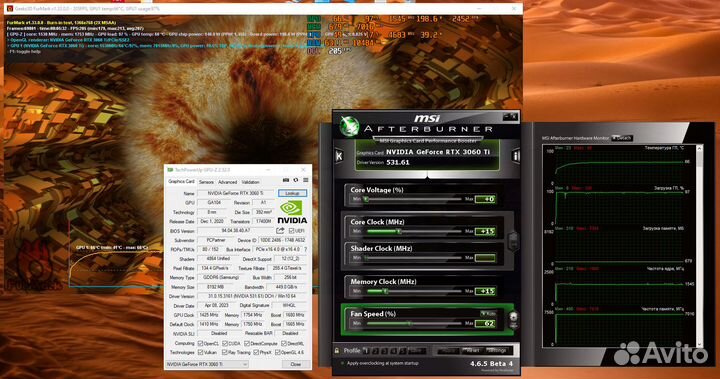Click the MSI Afterburner dragon logo

point(349,126)
